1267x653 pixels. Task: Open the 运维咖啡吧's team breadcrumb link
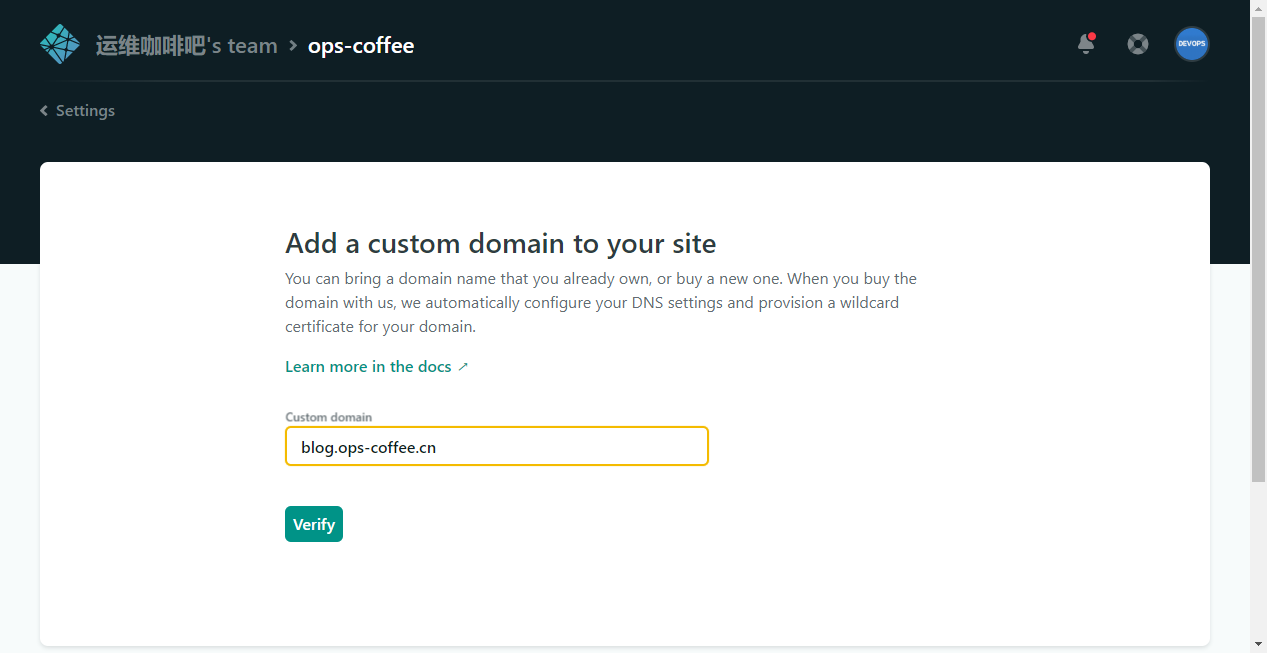[x=186, y=46]
